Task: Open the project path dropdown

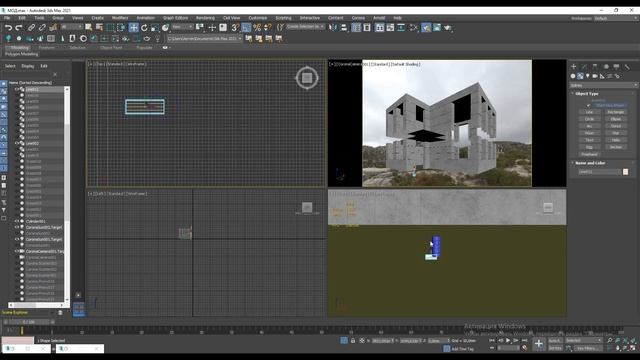Action: 204,38
